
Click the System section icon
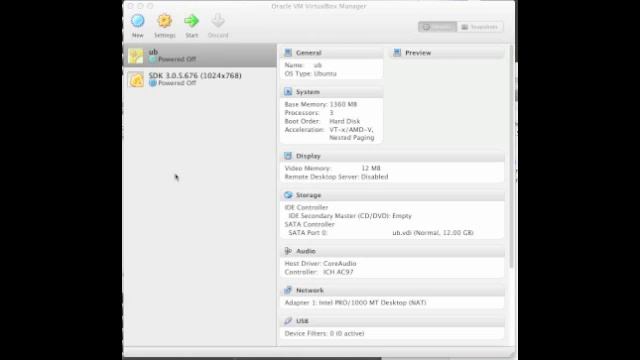(x=288, y=92)
